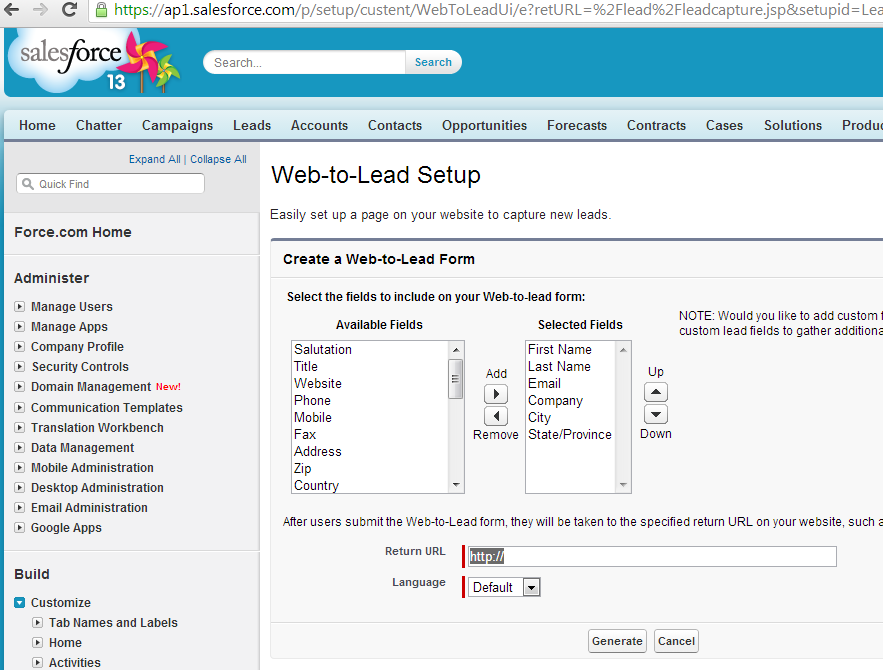Expand the Home item under Customize
This screenshot has height=670, width=883.
point(37,642)
